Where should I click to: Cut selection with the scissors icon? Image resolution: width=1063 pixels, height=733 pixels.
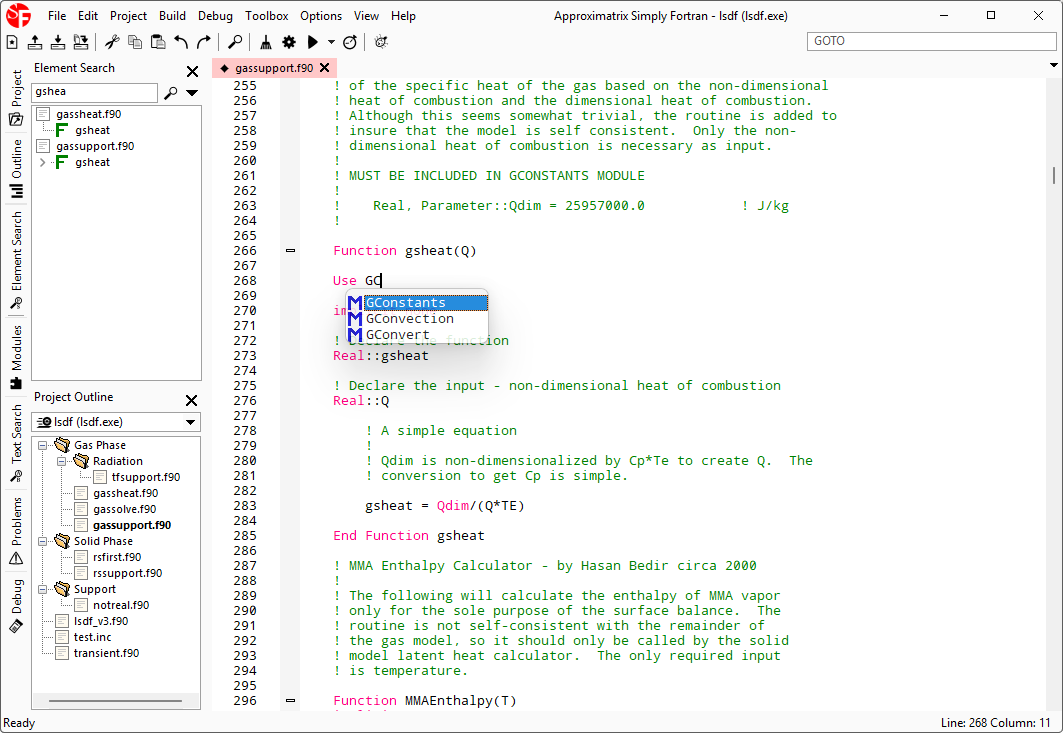[x=112, y=42]
